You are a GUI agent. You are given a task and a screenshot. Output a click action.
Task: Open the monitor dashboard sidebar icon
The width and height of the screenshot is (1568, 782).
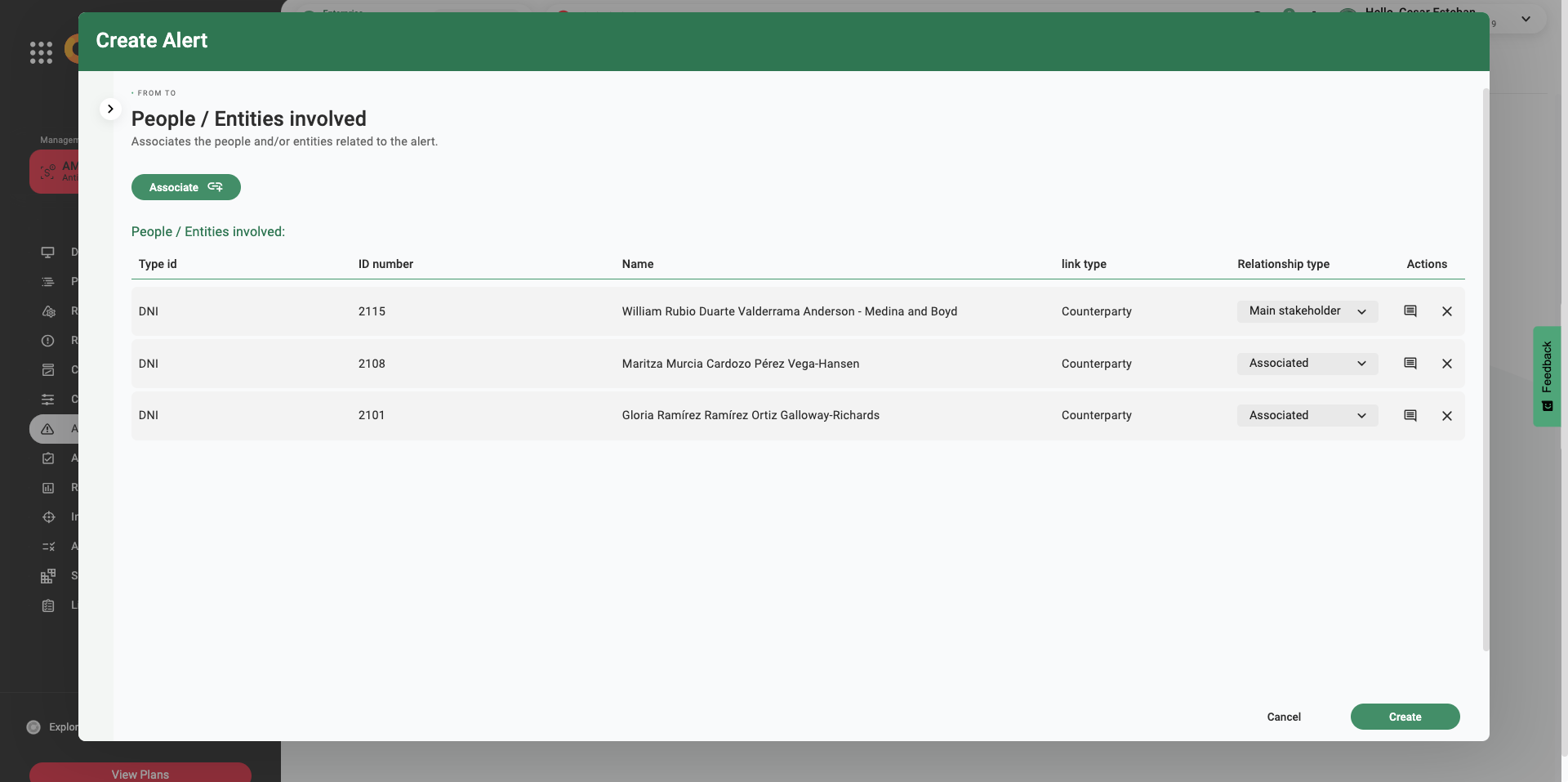[48, 252]
